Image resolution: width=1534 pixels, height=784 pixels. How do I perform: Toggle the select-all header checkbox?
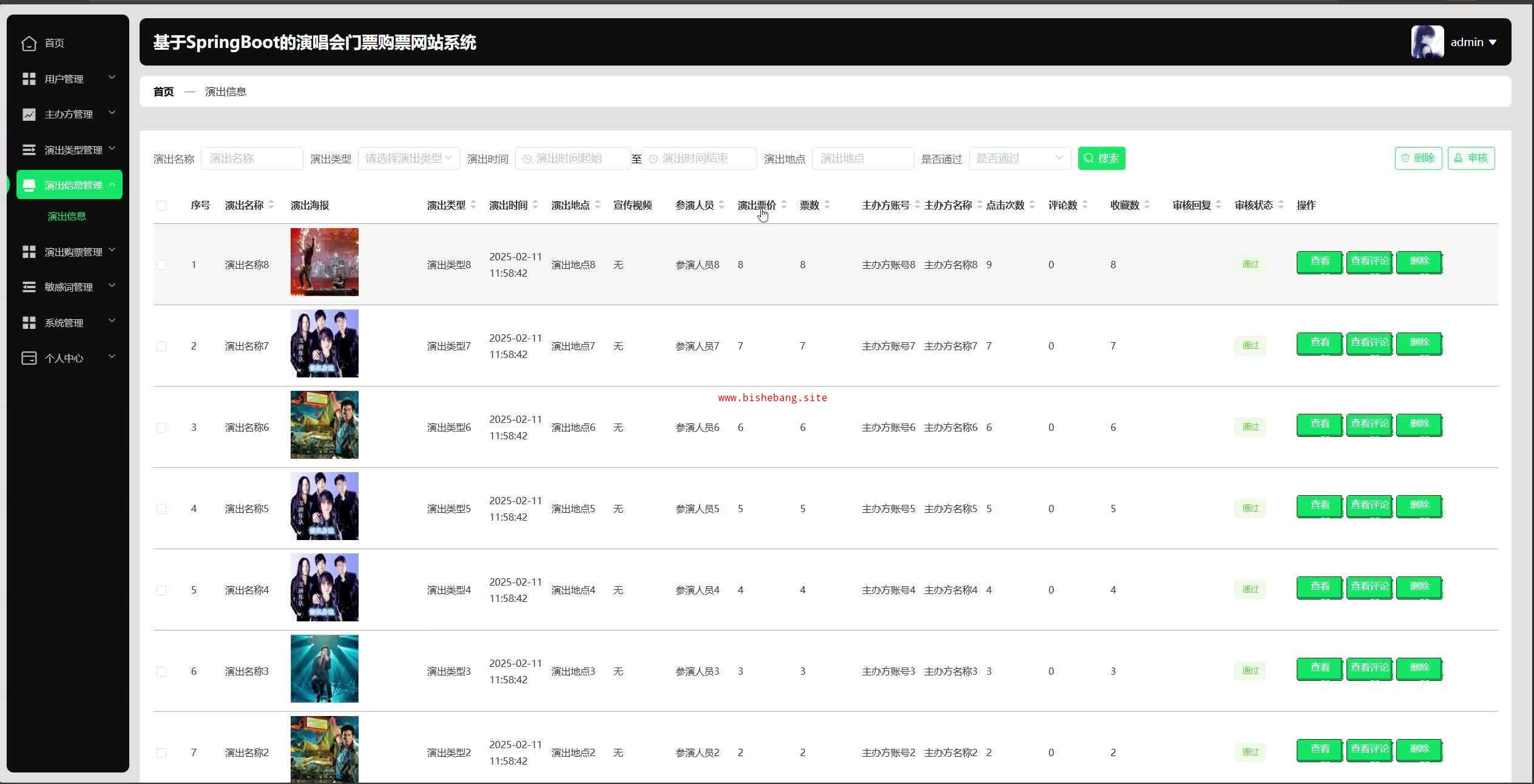coord(161,206)
